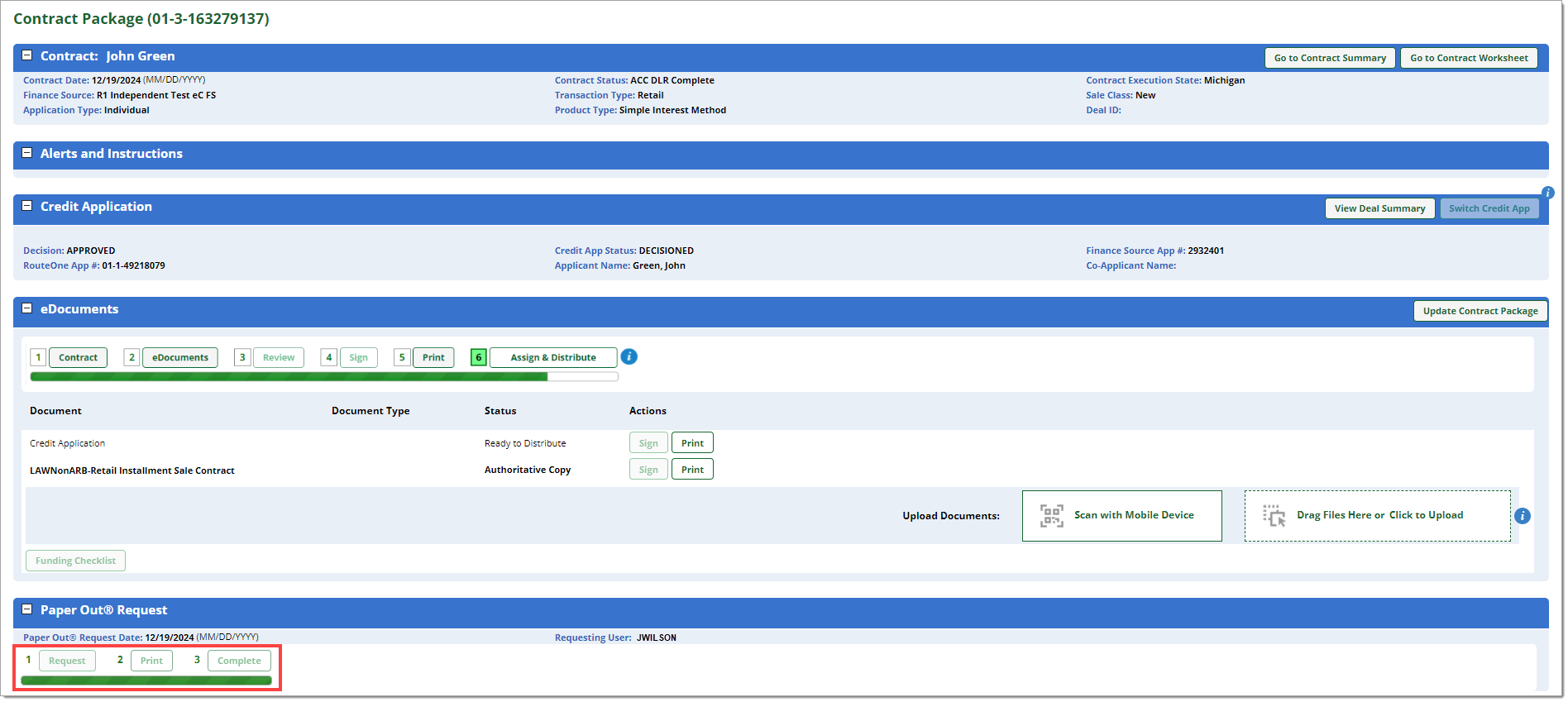Click Sign for Retail Installment Sale Contract
The width and height of the screenshot is (1568, 702).
[648, 470]
